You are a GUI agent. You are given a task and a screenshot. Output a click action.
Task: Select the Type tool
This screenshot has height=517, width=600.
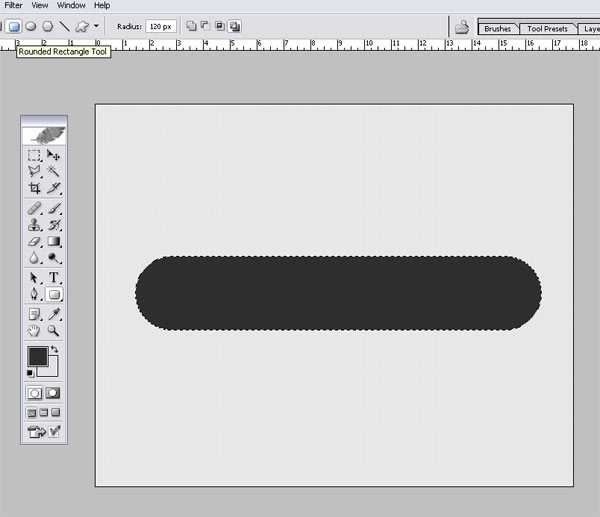(x=54, y=277)
